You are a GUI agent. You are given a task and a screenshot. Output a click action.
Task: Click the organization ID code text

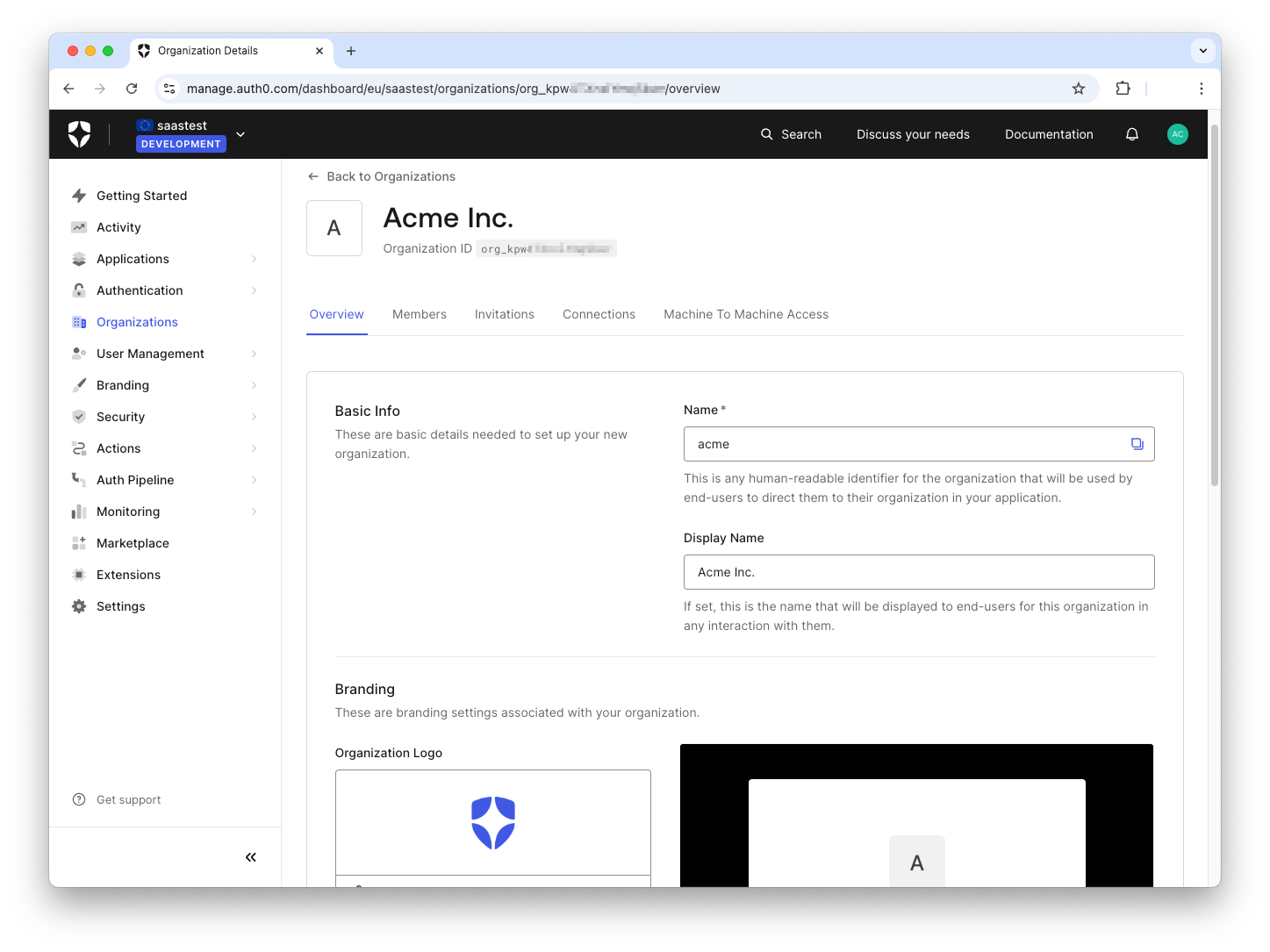pos(546,249)
